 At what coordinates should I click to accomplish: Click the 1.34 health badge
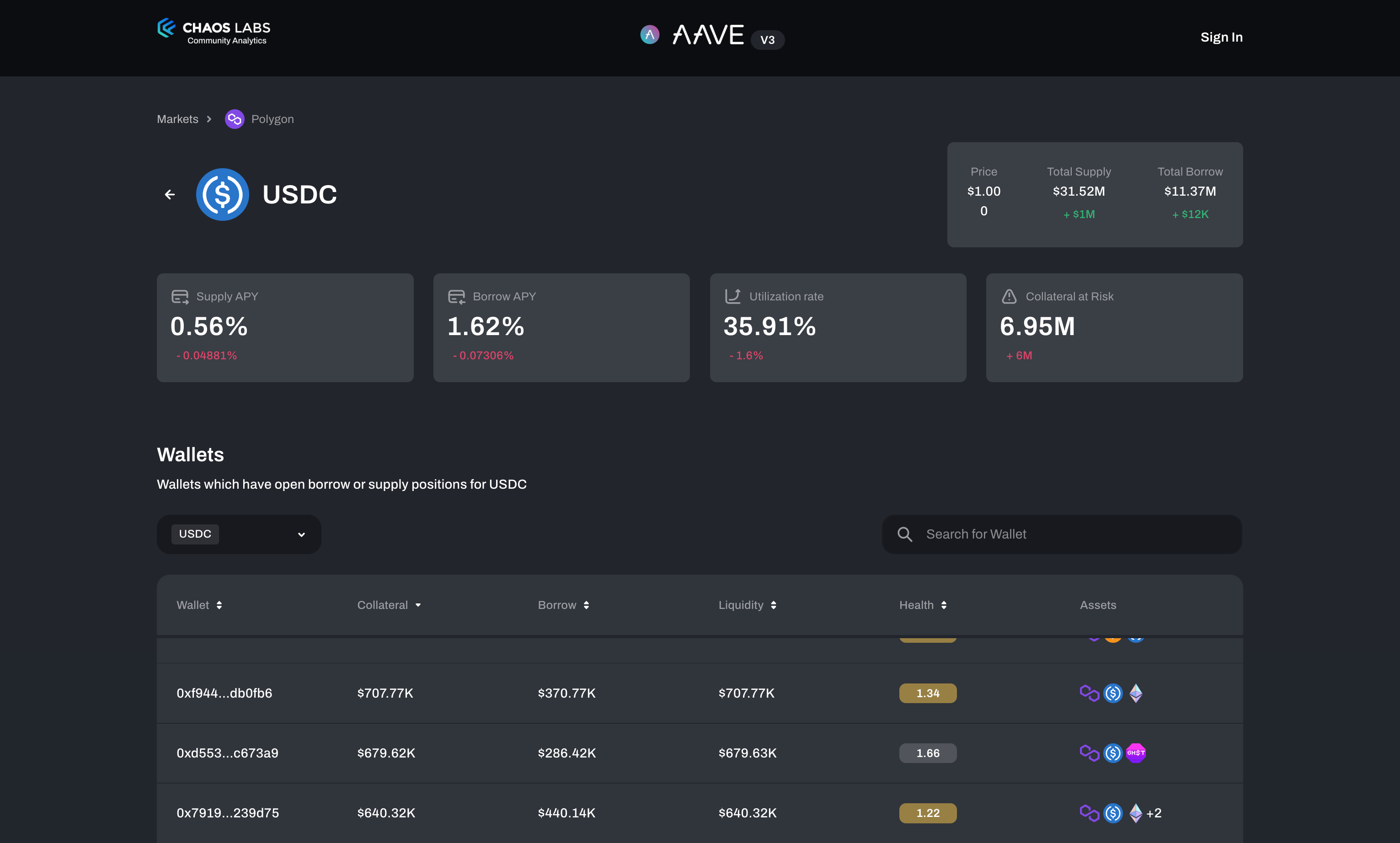pos(927,693)
